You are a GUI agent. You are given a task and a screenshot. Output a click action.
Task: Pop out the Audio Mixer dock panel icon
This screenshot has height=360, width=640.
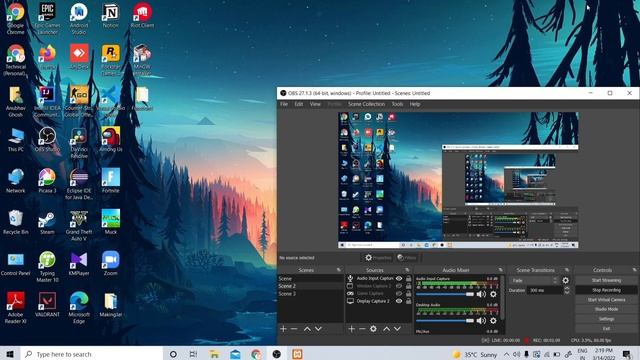[500, 270]
